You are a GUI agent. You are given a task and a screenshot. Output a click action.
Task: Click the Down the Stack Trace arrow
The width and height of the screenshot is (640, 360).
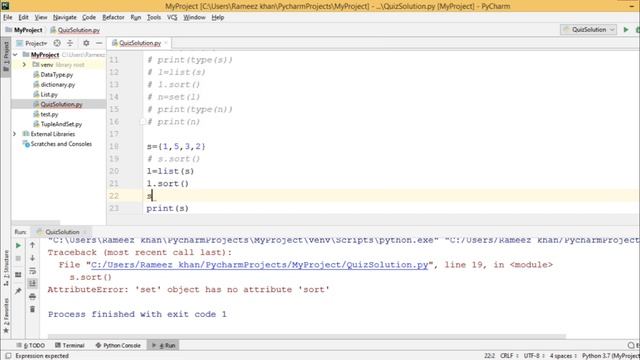(33, 258)
